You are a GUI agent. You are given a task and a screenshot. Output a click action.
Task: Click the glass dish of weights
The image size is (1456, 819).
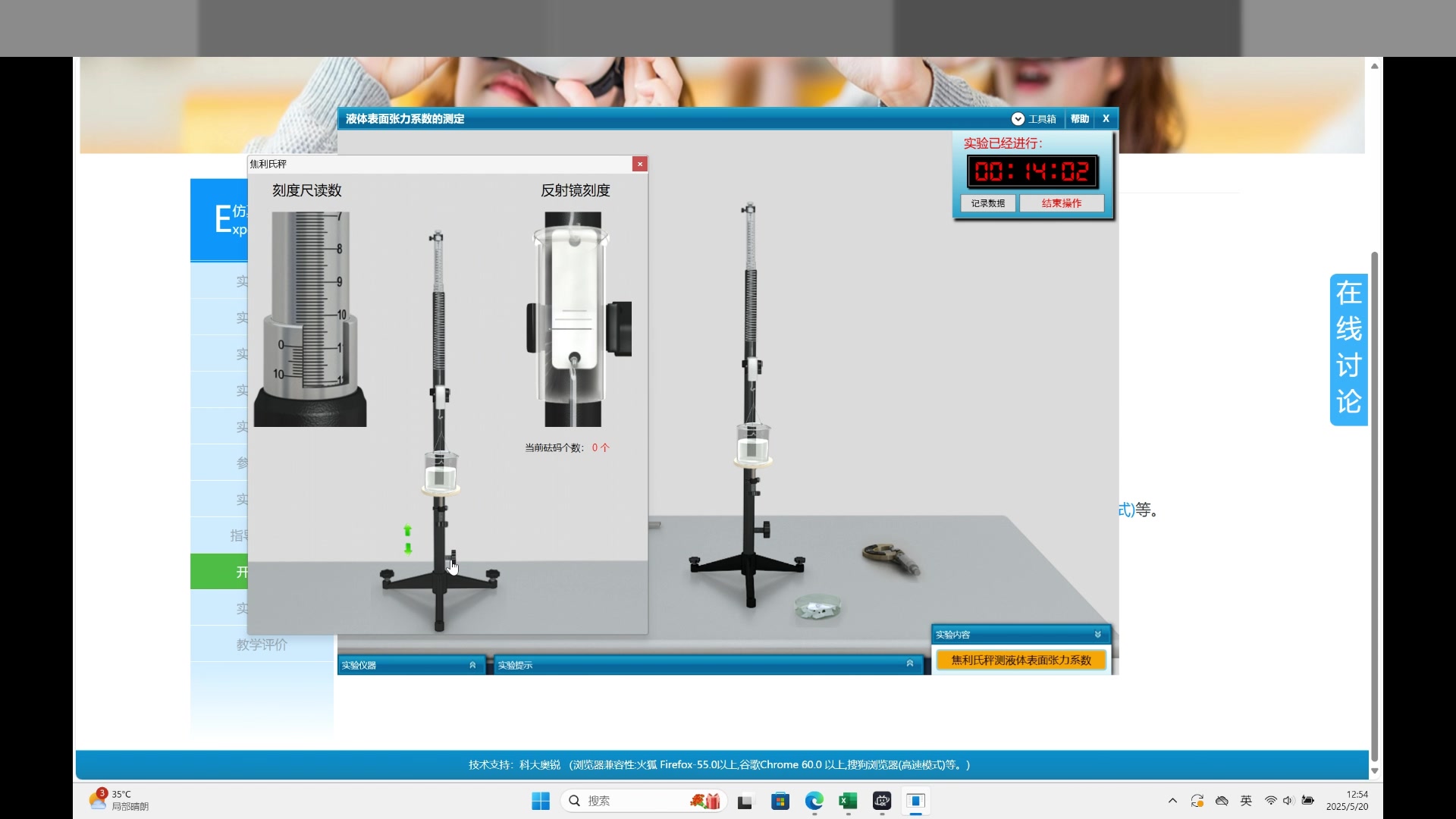coord(817,607)
